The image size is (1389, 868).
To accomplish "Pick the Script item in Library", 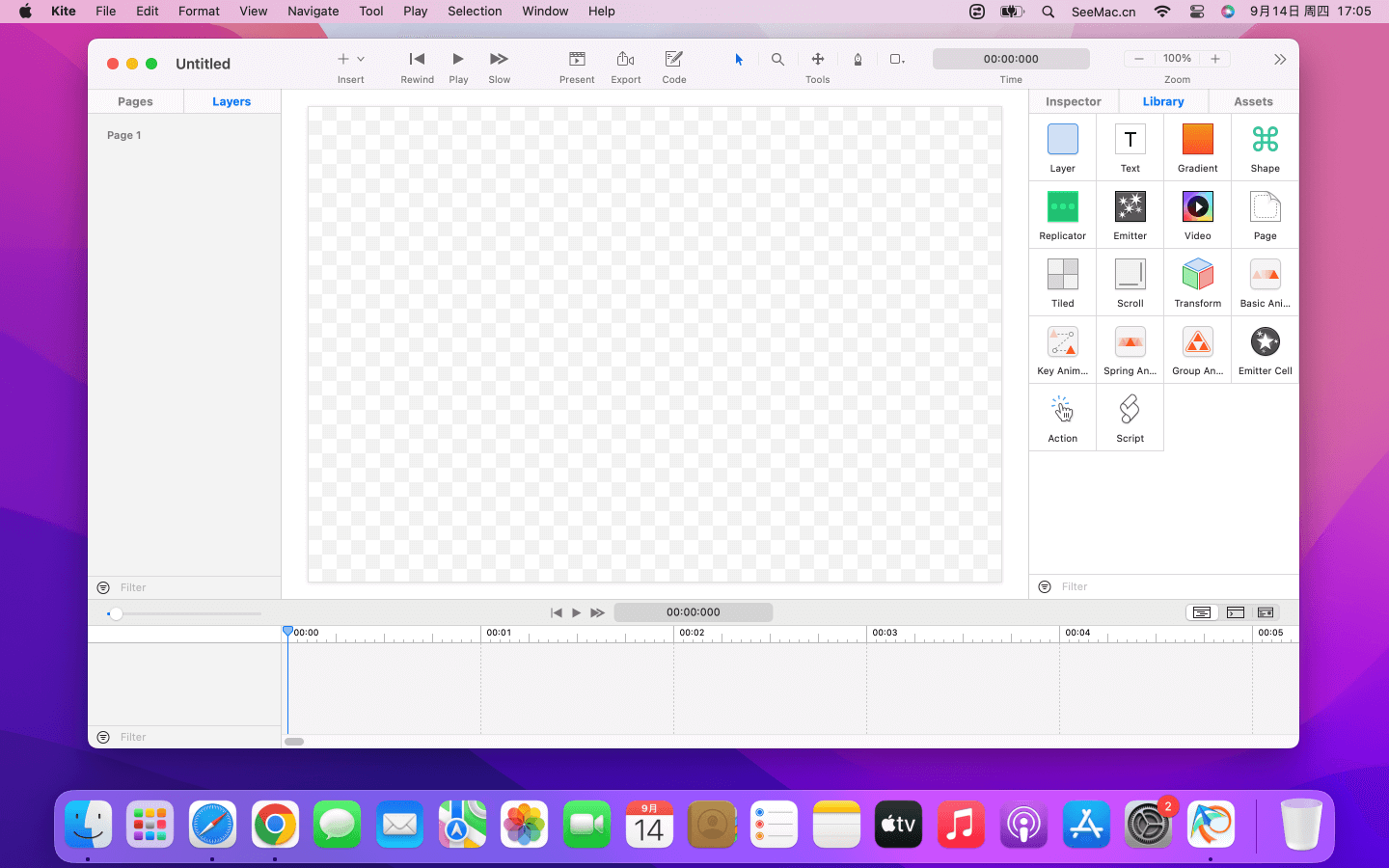I will coord(1130,410).
